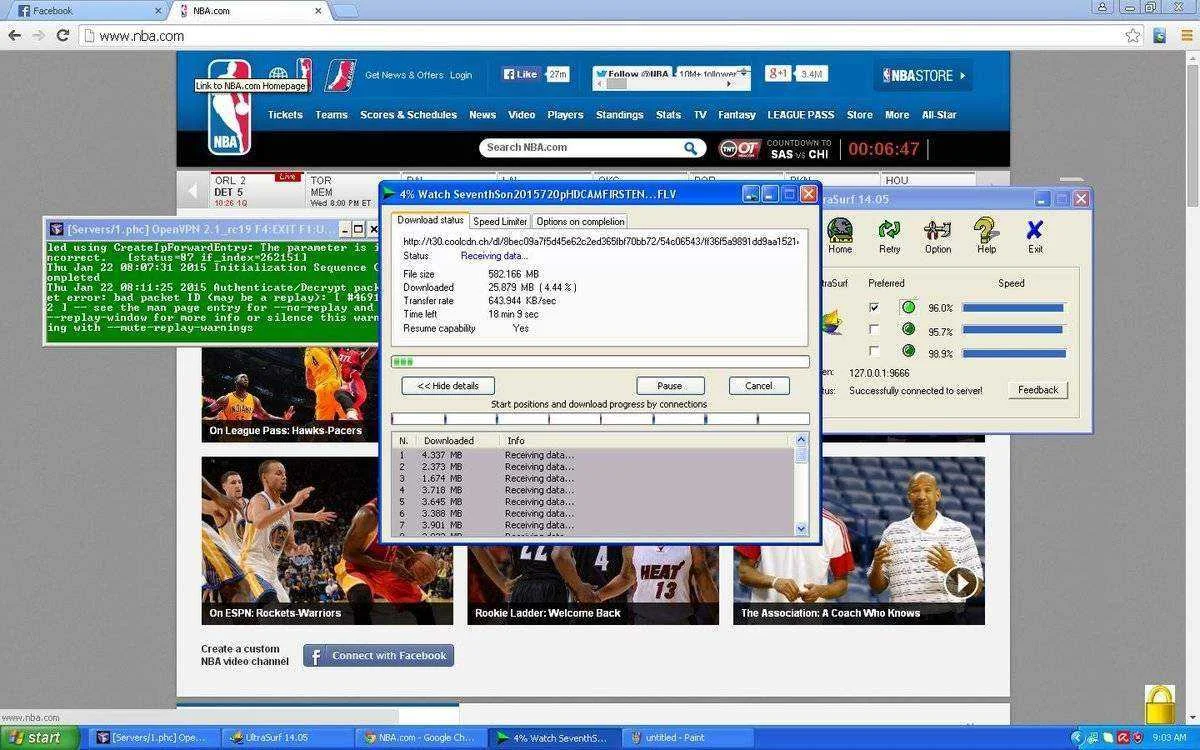Uncheck Preferred box for 96.0% server
The height and width of the screenshot is (750, 1200).
coord(874,307)
